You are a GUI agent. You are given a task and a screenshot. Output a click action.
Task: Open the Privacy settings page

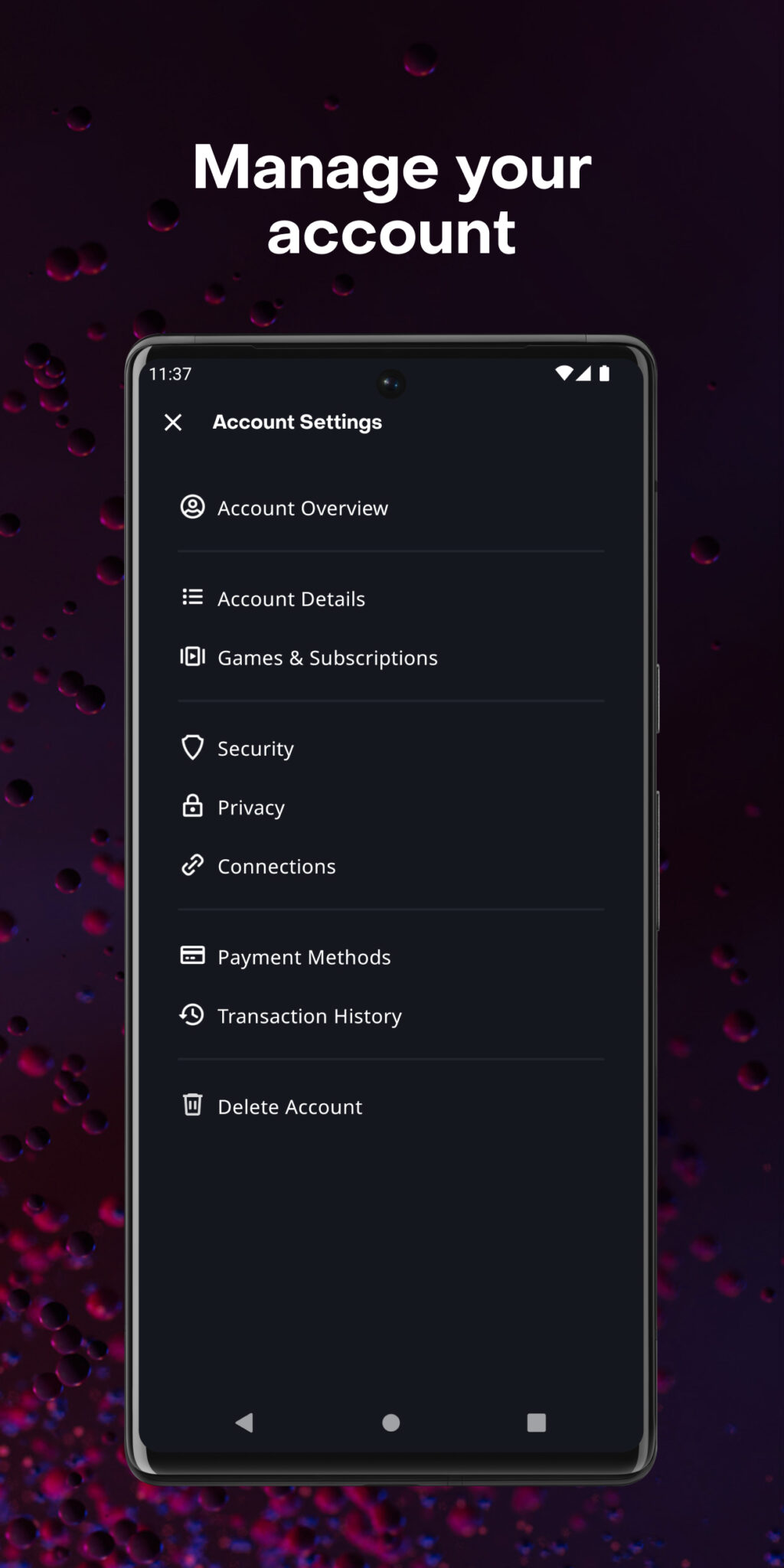250,808
